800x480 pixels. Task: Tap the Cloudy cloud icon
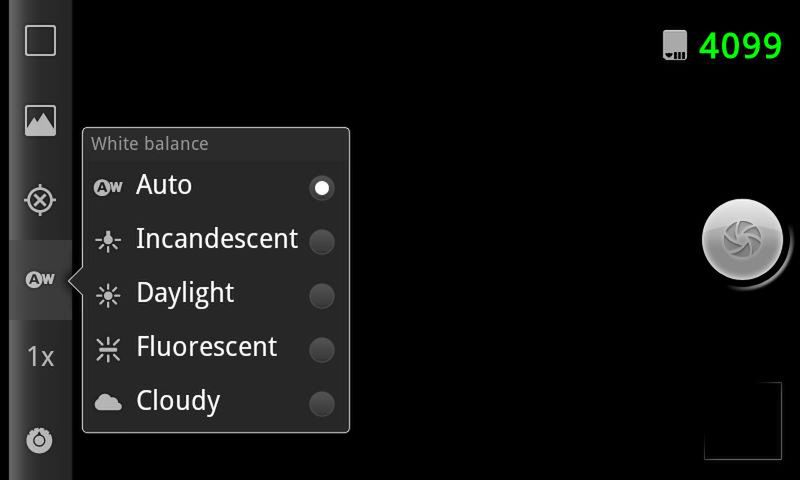(107, 402)
